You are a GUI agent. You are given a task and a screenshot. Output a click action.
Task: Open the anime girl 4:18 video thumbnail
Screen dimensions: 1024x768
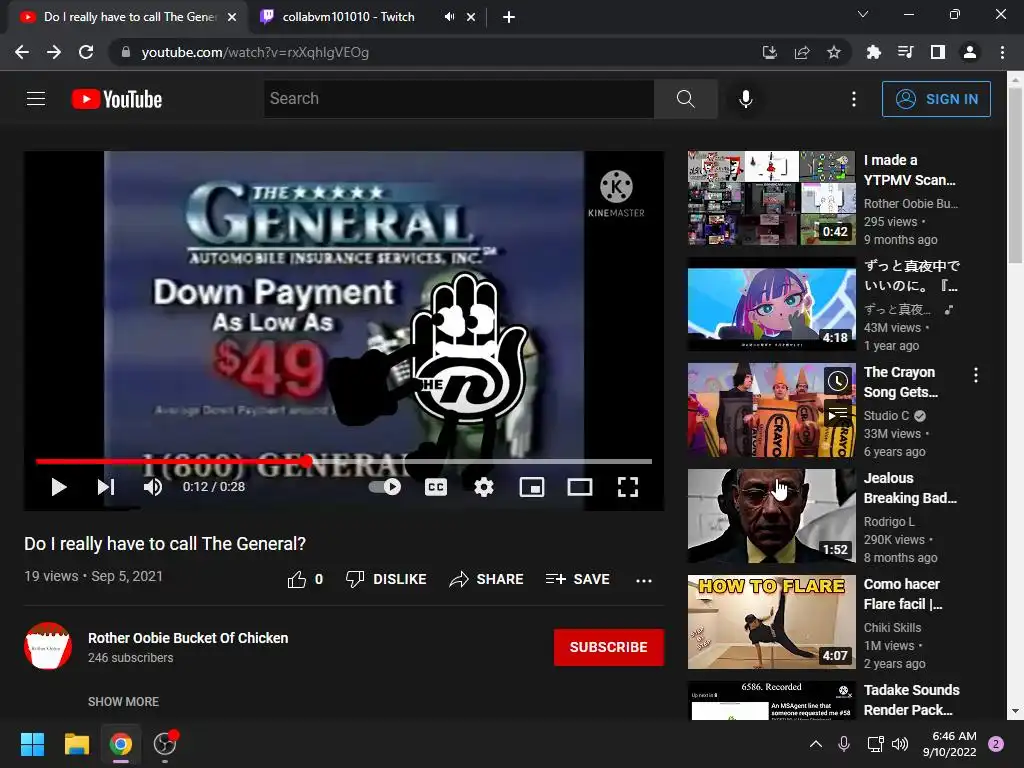tap(771, 304)
